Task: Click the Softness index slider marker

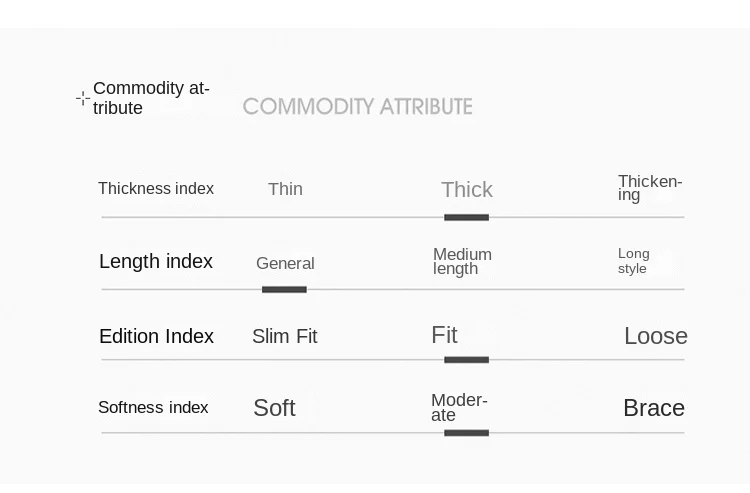Action: 466,433
